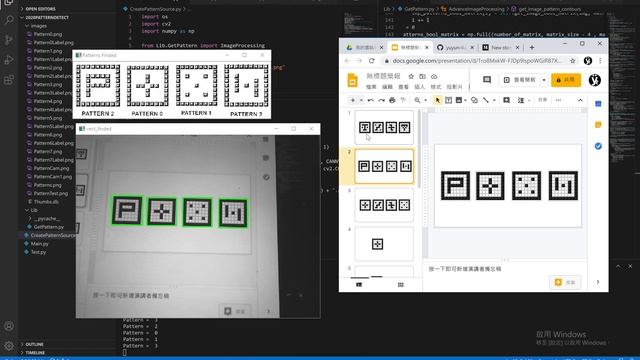Switch to grid view

(400, 284)
